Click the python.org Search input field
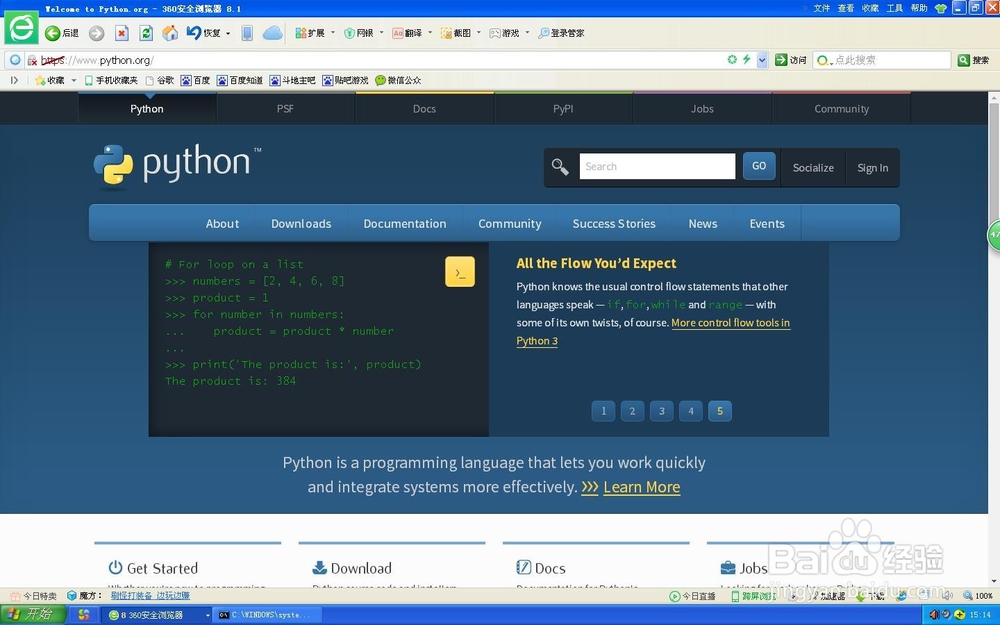1000x625 pixels. coord(657,166)
